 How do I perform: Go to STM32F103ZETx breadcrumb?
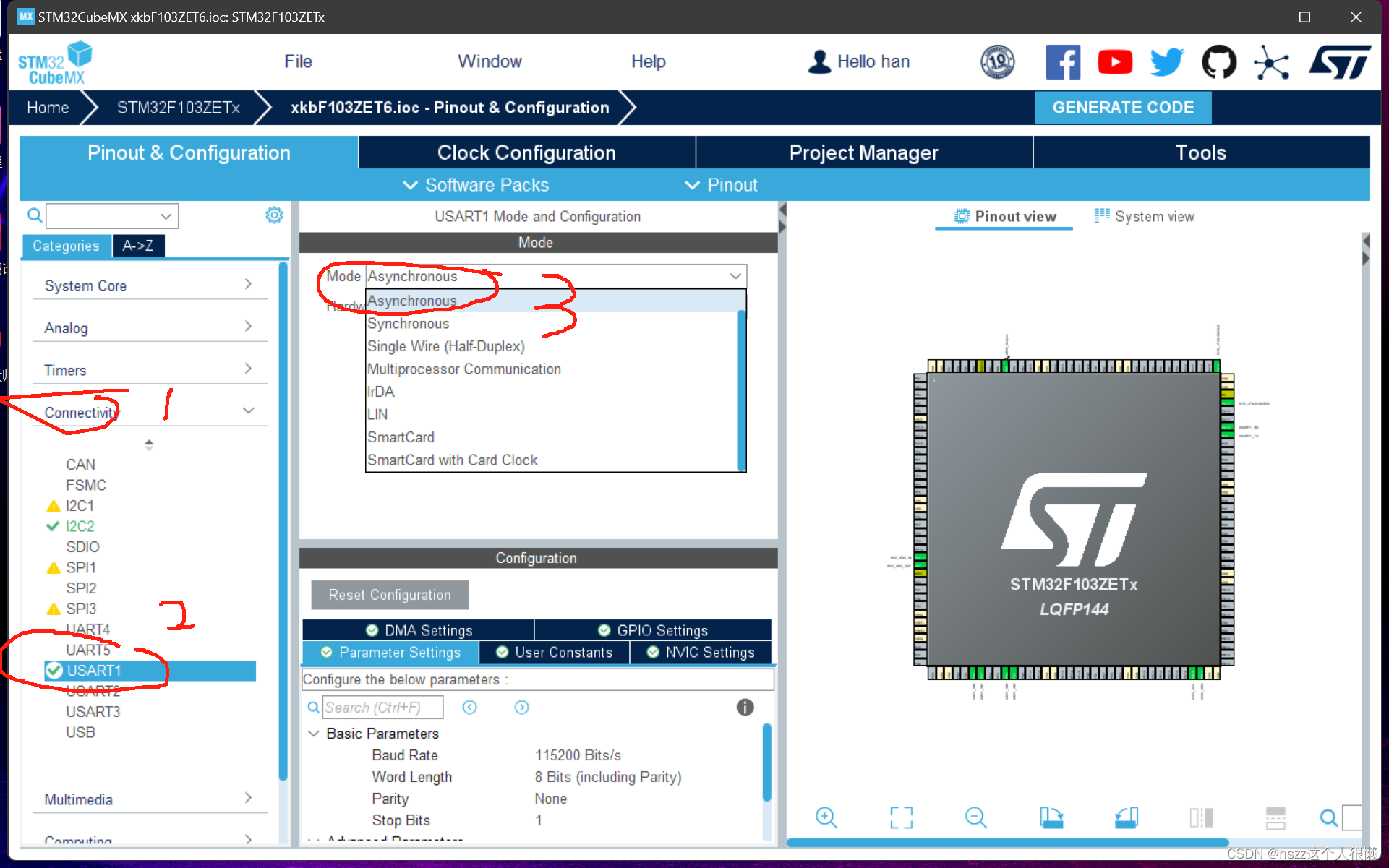coord(178,108)
